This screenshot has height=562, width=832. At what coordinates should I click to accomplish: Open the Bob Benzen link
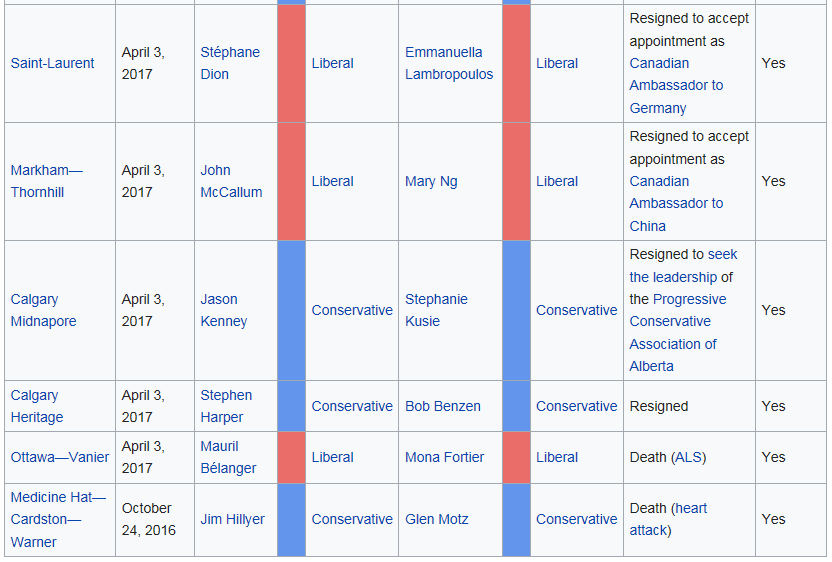click(x=442, y=406)
